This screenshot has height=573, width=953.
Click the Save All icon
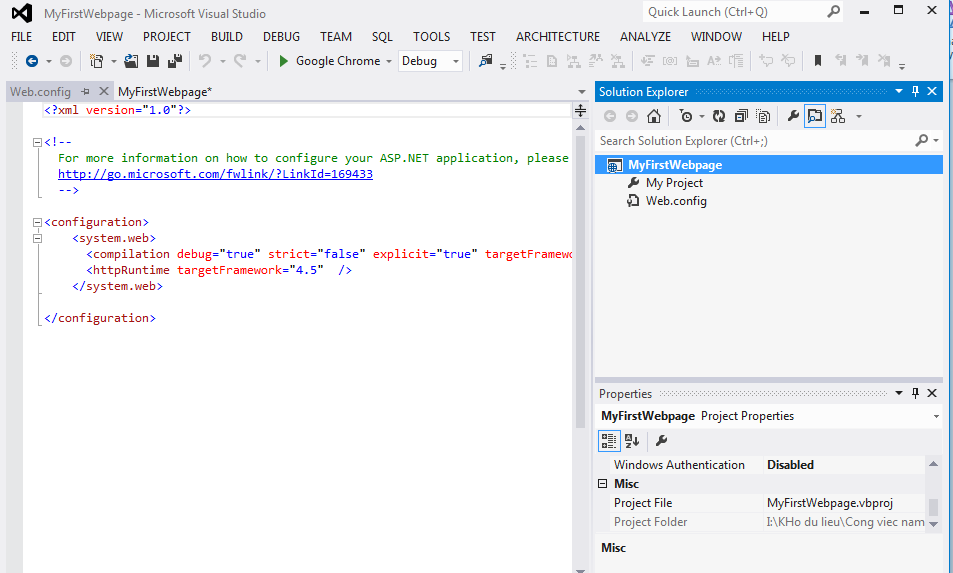[175, 61]
